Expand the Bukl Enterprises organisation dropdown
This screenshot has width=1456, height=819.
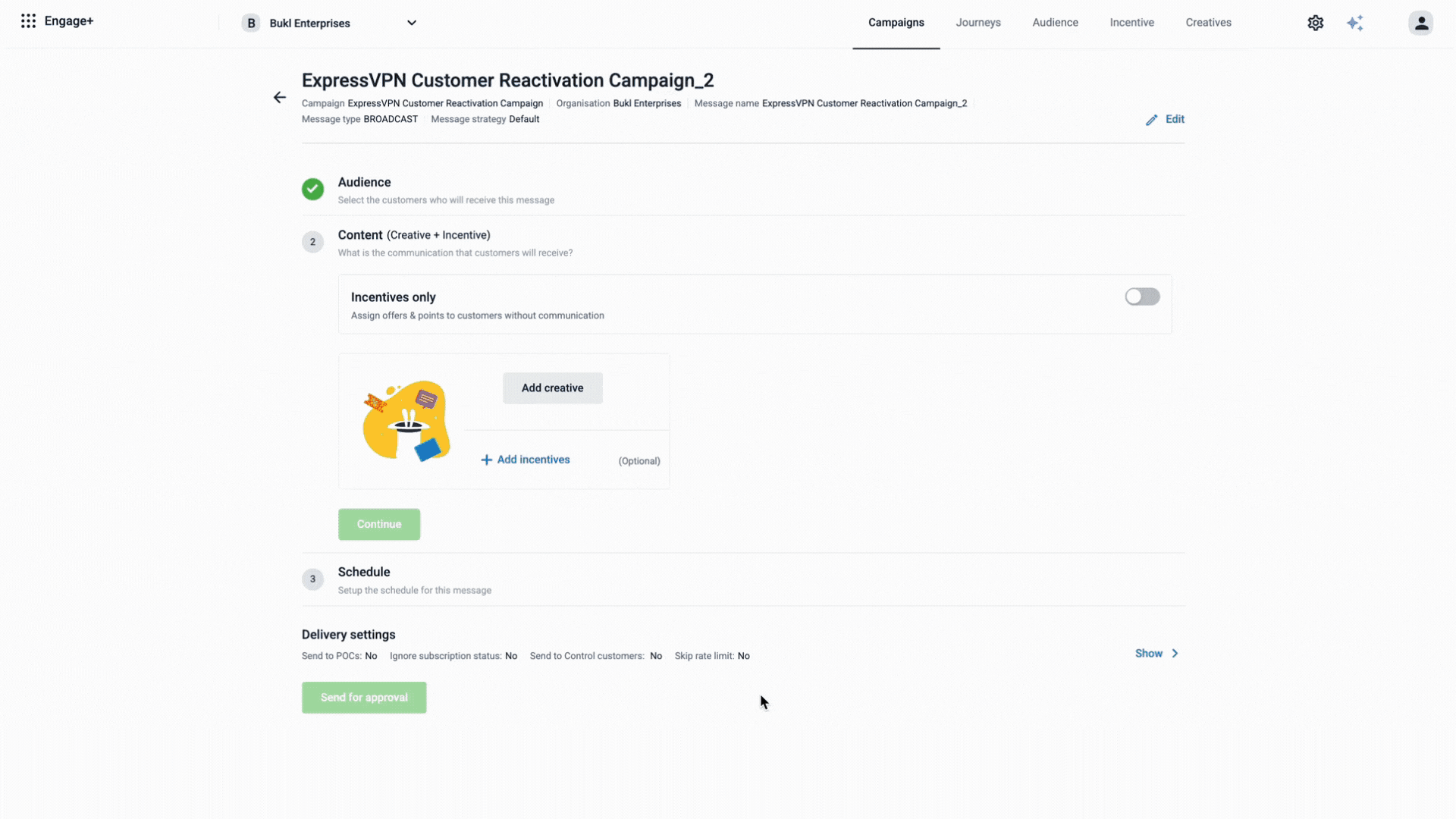[411, 23]
